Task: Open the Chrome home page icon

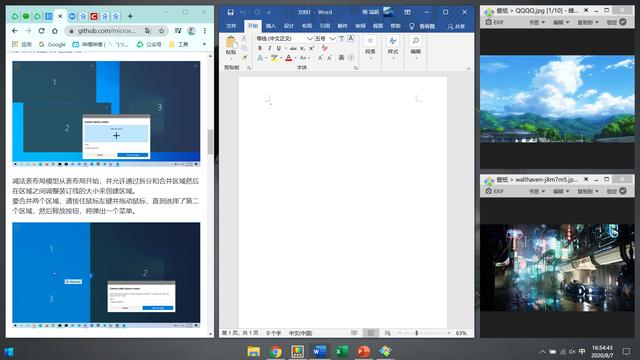Action: [x=54, y=31]
